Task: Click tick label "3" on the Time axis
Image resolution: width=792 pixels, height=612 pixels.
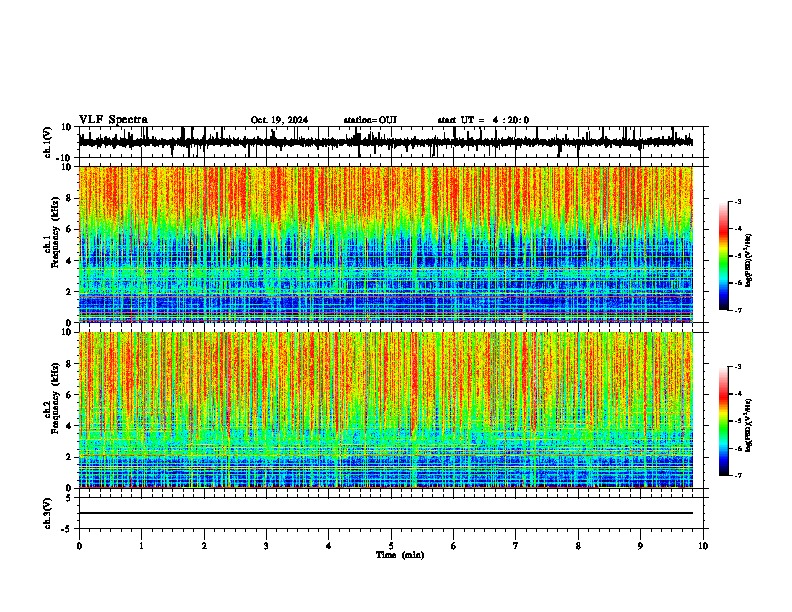Action: [266, 546]
